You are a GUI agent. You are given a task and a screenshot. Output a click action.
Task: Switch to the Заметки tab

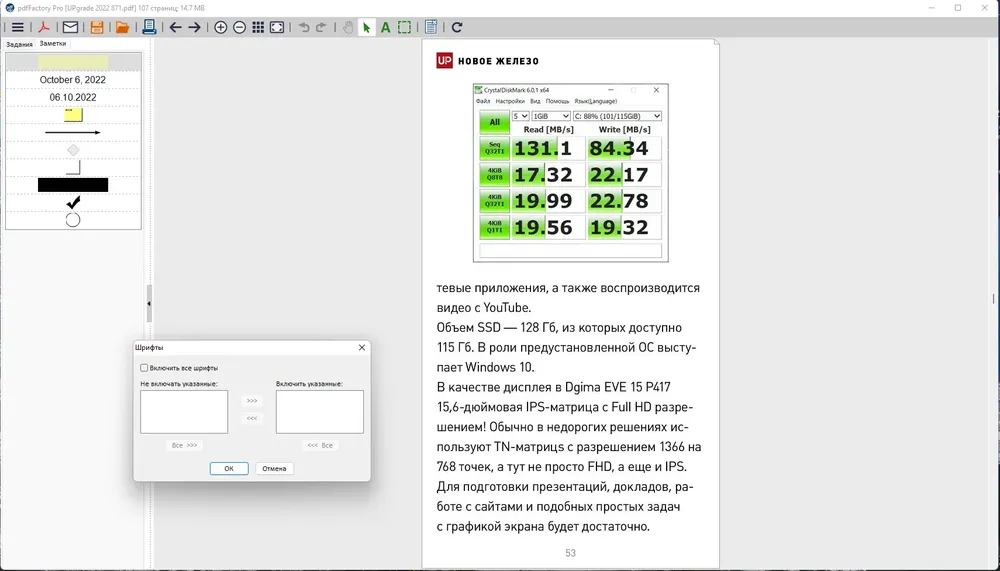point(53,43)
